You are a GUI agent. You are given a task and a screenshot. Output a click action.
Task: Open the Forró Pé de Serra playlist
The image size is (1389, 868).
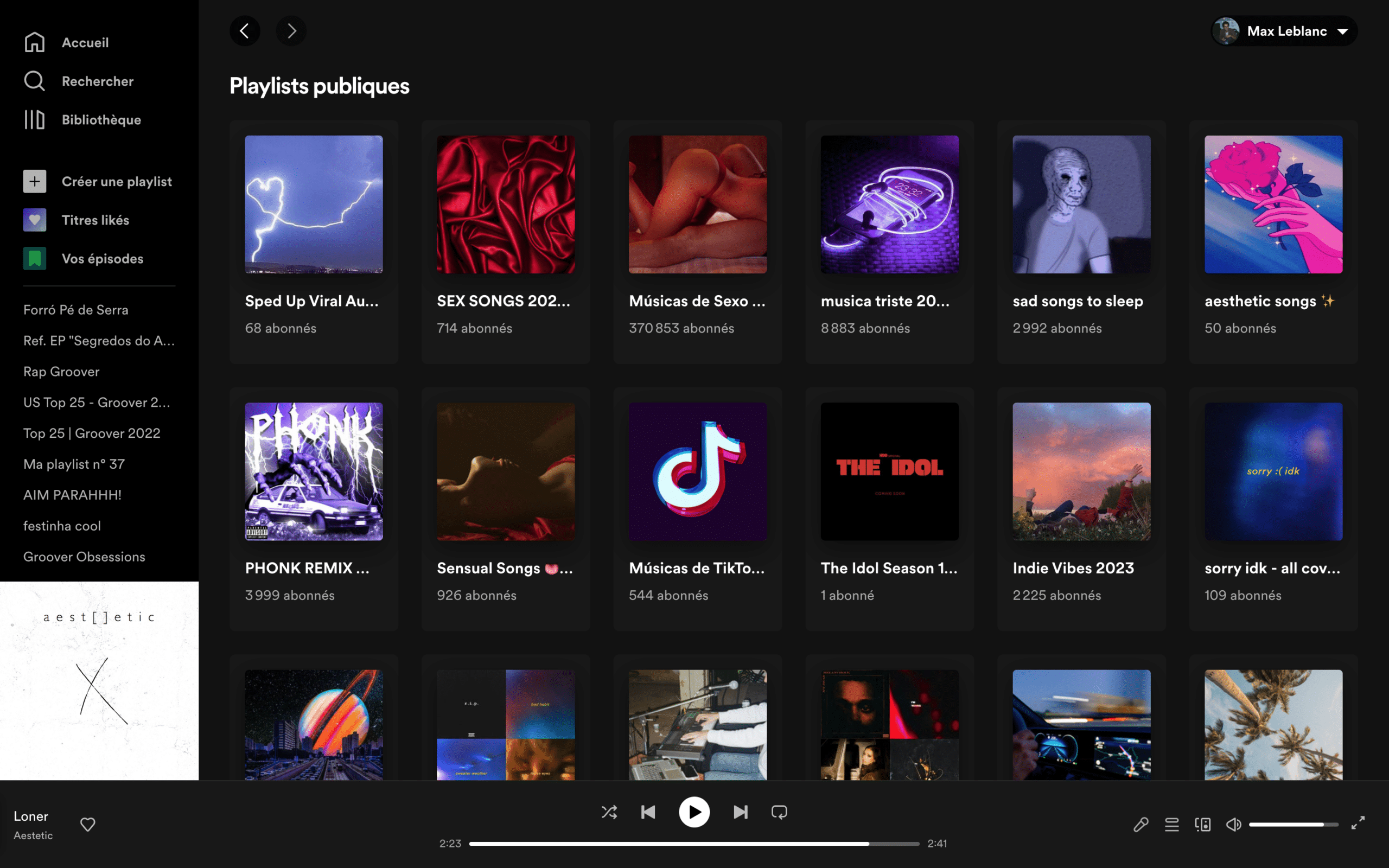point(76,309)
